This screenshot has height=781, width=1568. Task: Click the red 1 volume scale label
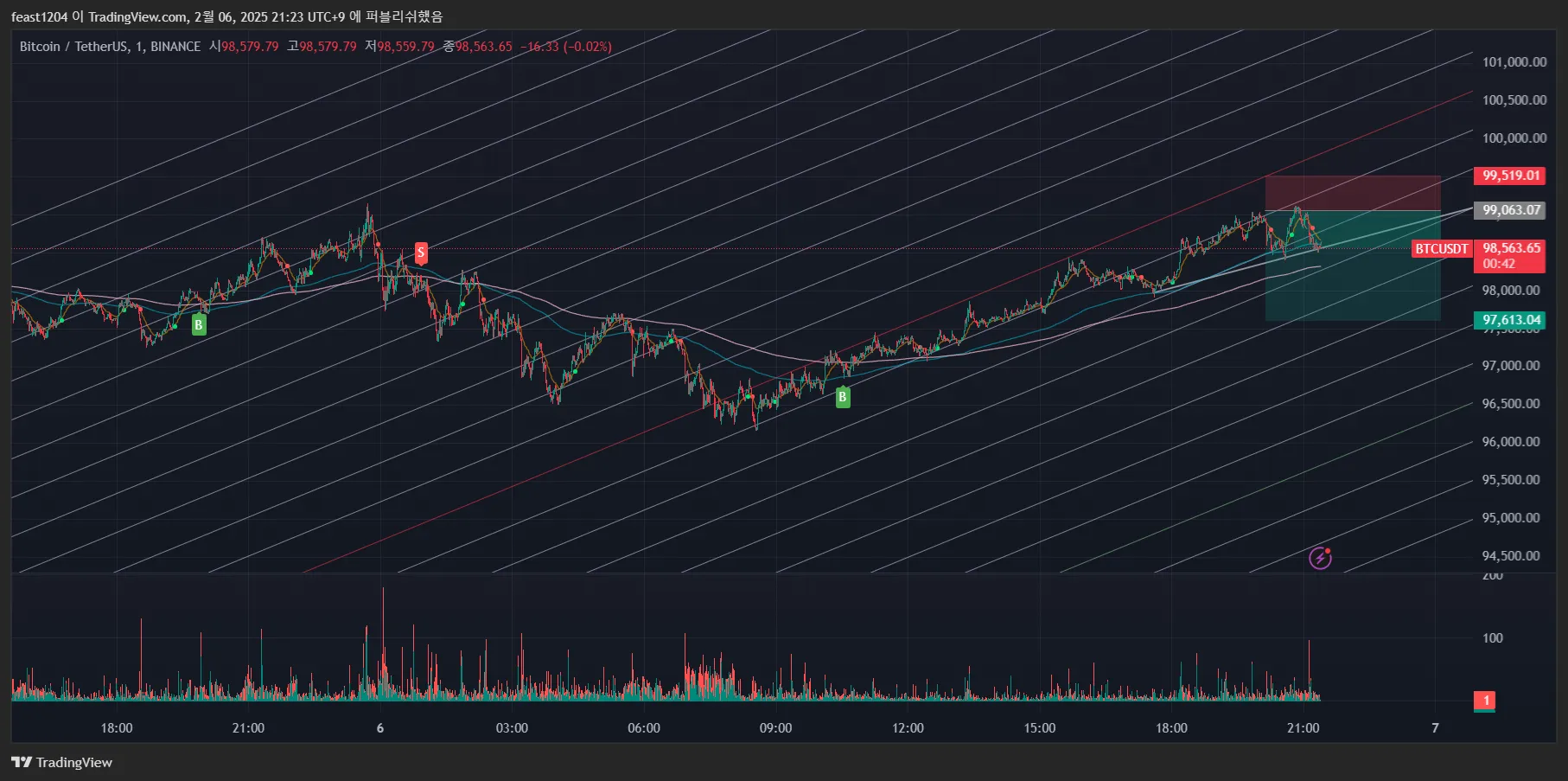click(x=1486, y=701)
